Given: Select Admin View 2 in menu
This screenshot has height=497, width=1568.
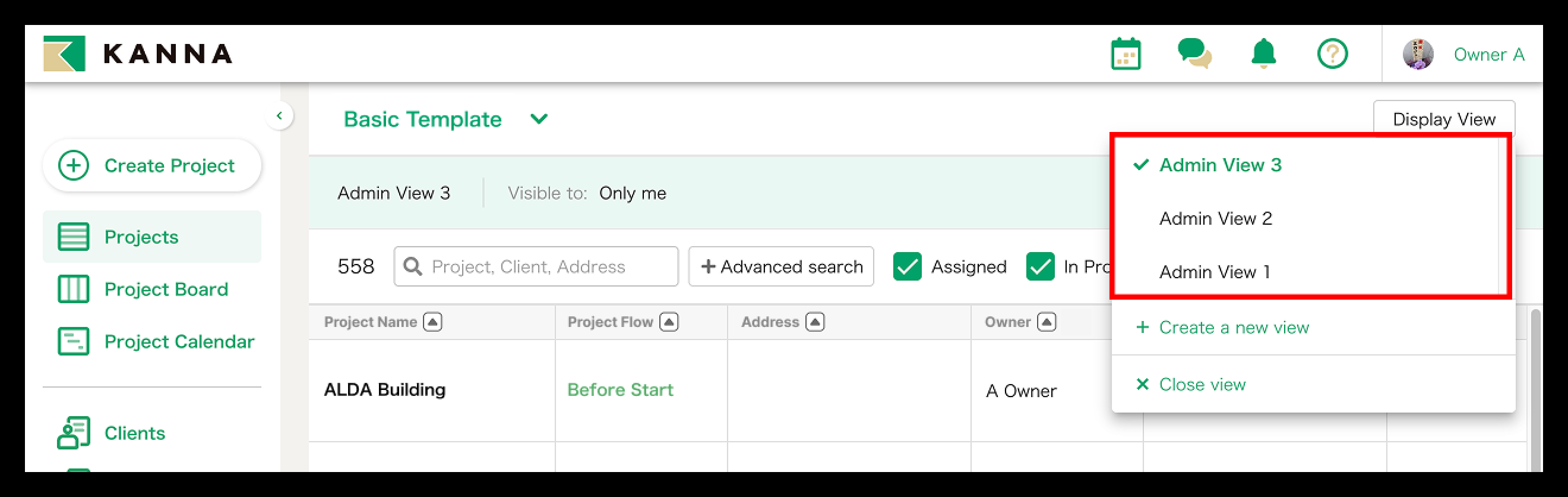Looking at the screenshot, I should 1215,219.
